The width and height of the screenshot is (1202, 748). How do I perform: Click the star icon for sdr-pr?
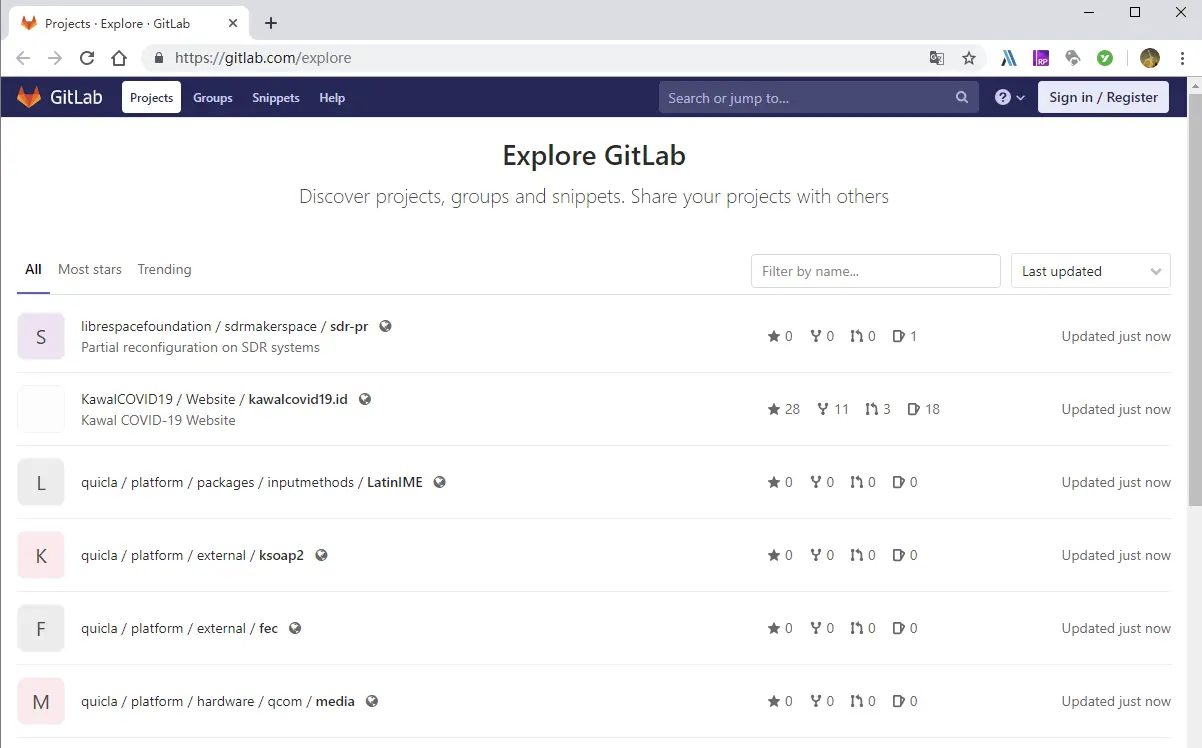(x=773, y=336)
